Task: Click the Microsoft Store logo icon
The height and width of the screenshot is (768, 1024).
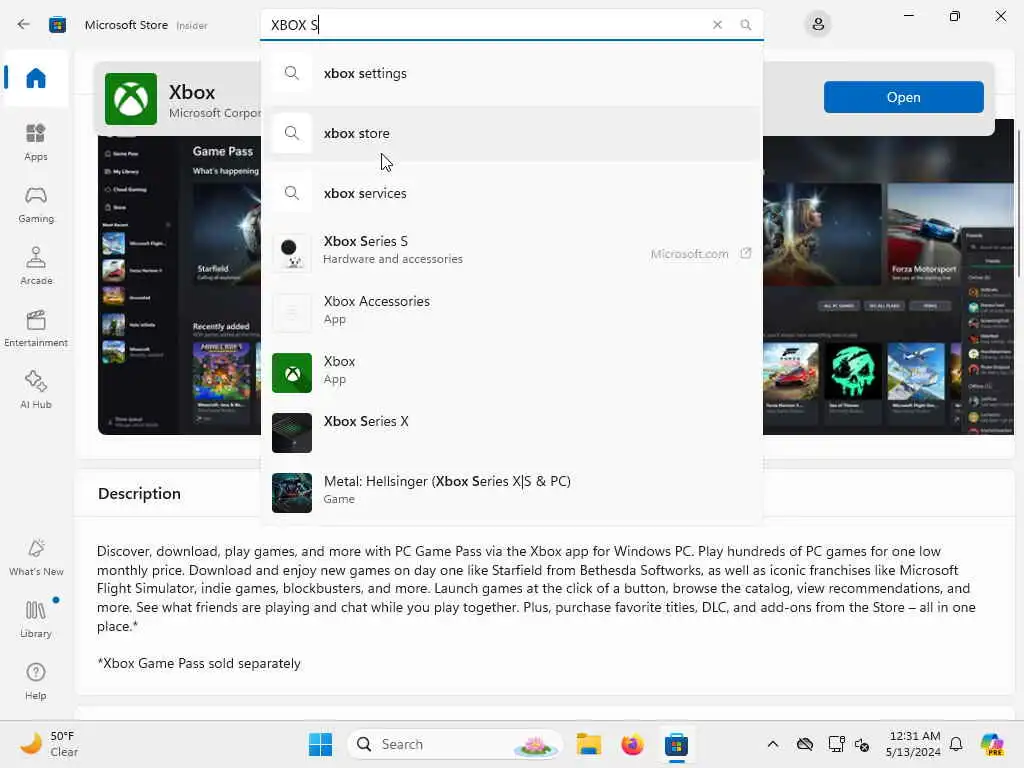Action: [x=57, y=25]
